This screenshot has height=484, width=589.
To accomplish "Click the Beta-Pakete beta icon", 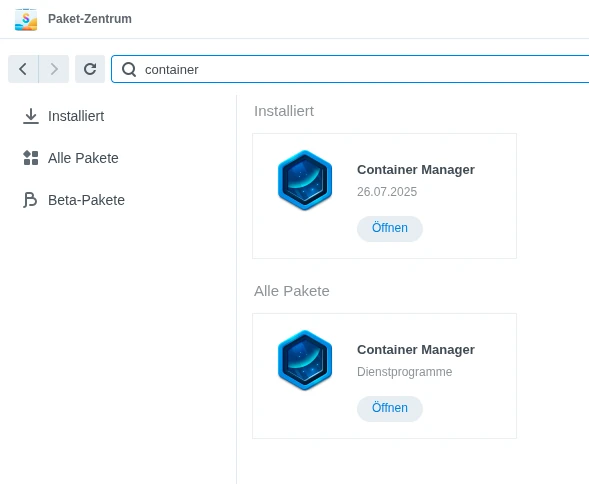I will [x=30, y=200].
